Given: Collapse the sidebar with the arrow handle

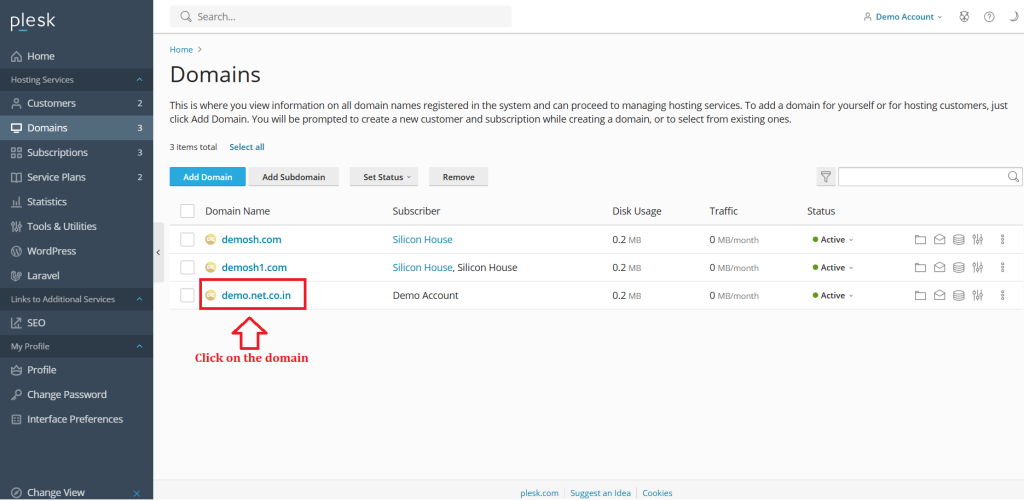Looking at the screenshot, I should (x=158, y=252).
